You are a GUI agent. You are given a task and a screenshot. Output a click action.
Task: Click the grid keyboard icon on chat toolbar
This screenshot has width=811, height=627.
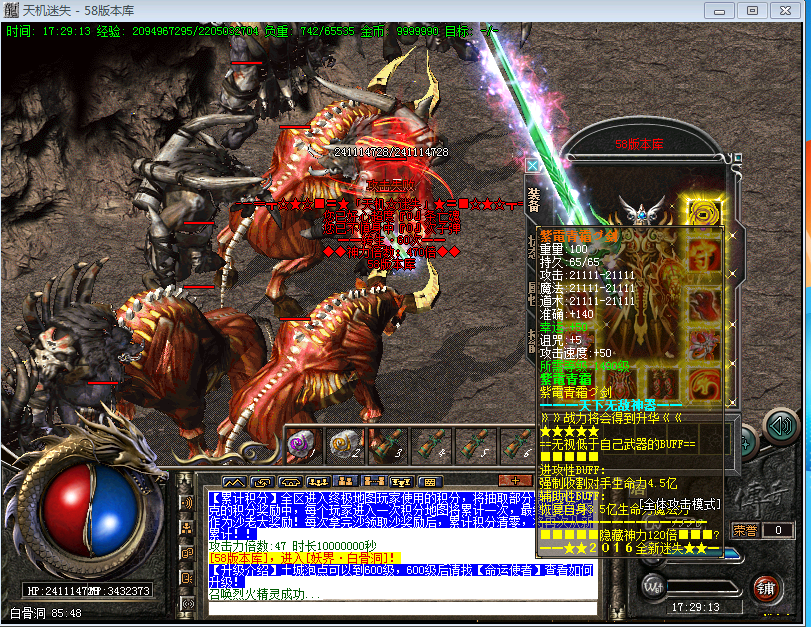pos(430,482)
